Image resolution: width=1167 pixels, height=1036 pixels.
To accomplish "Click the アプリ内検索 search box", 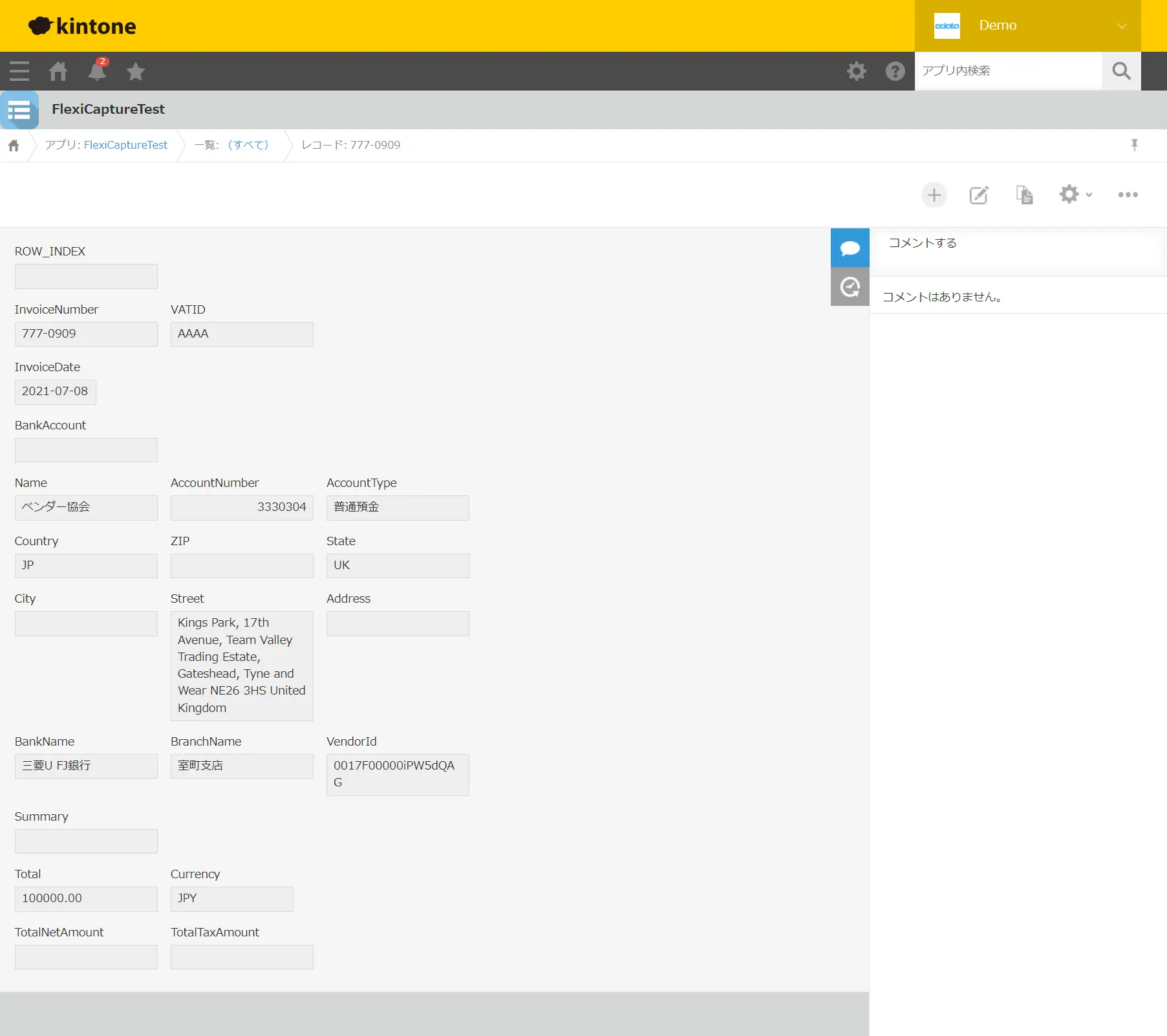I will (x=1009, y=71).
